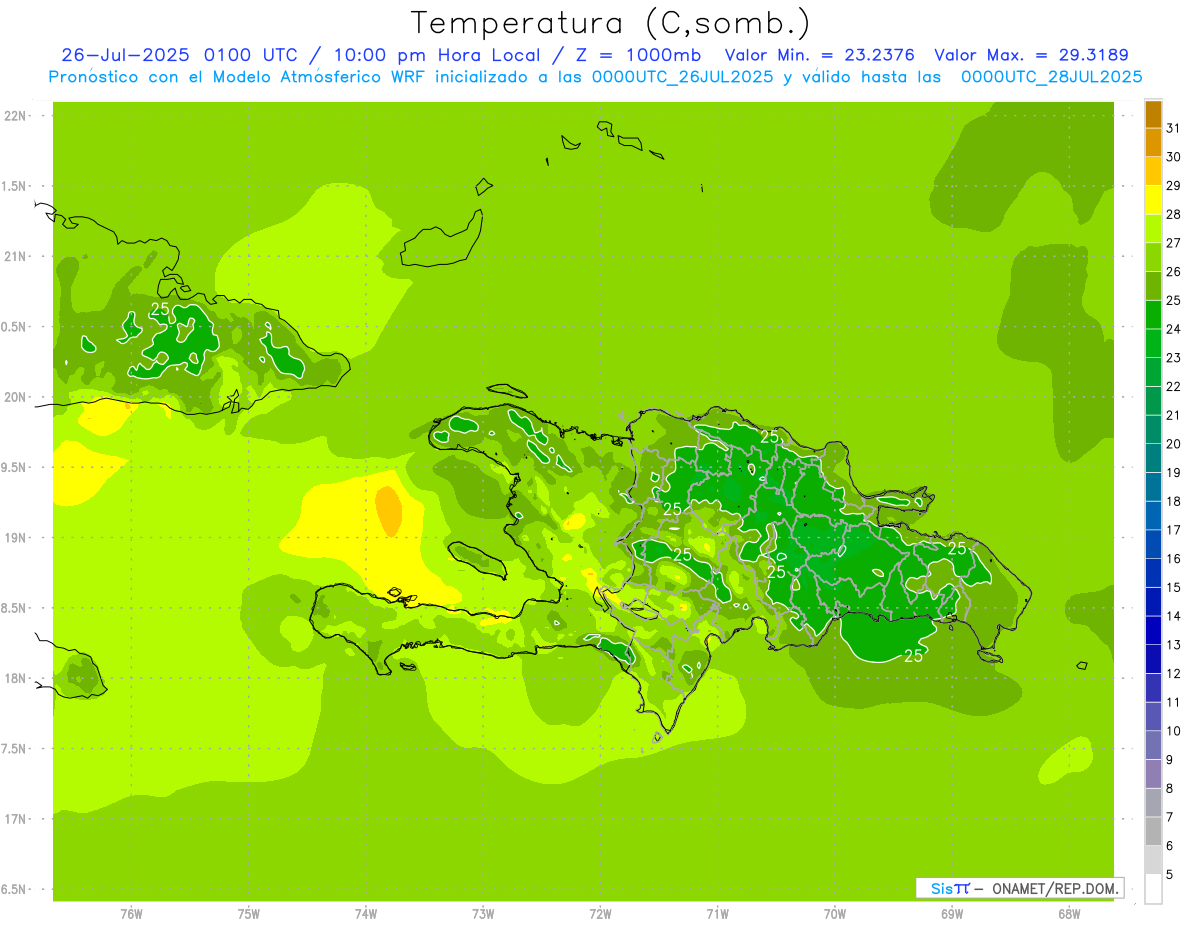Click legend value label 12
Image resolution: width=1200 pixels, height=927 pixels.
point(1173,673)
